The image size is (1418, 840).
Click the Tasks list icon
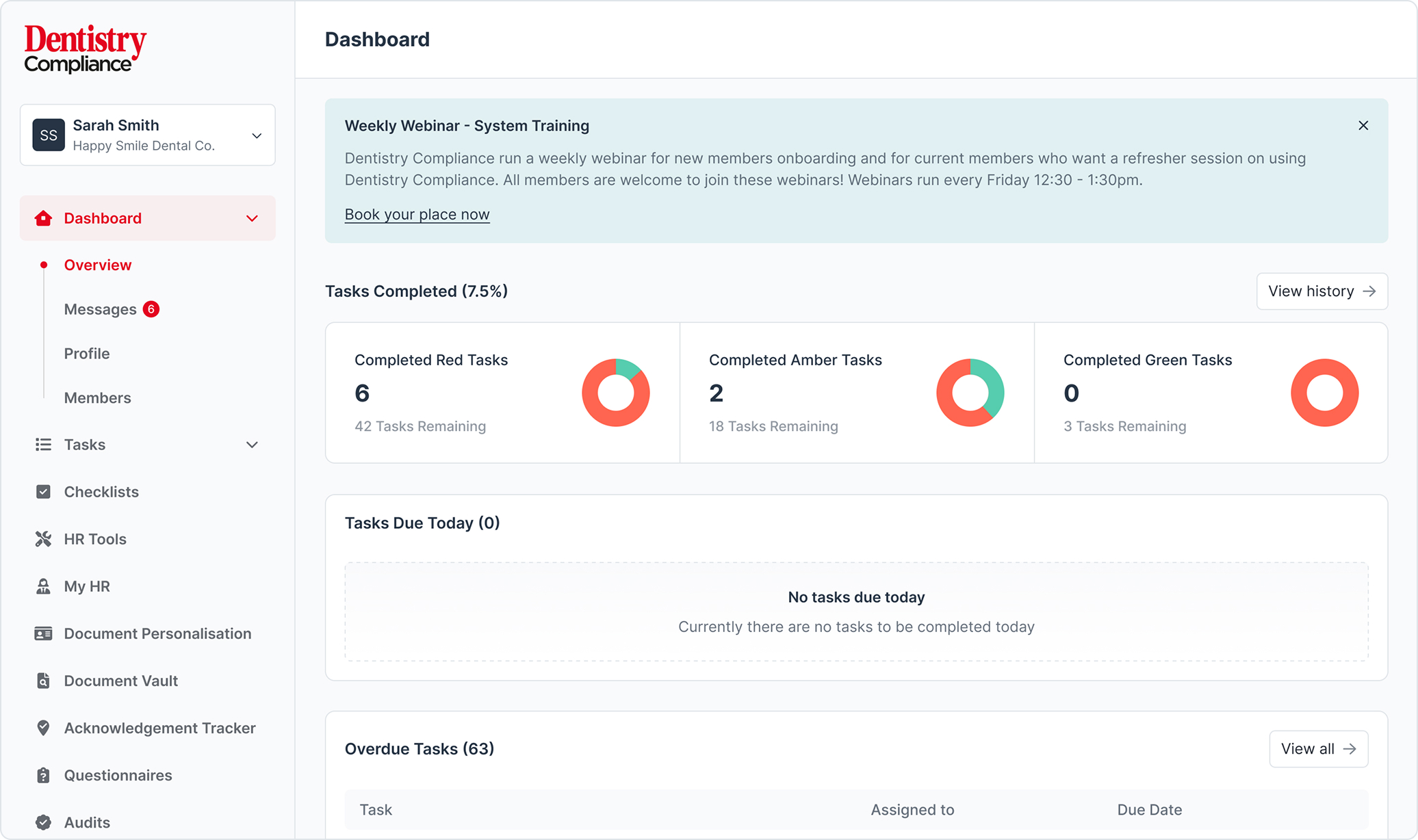43,445
